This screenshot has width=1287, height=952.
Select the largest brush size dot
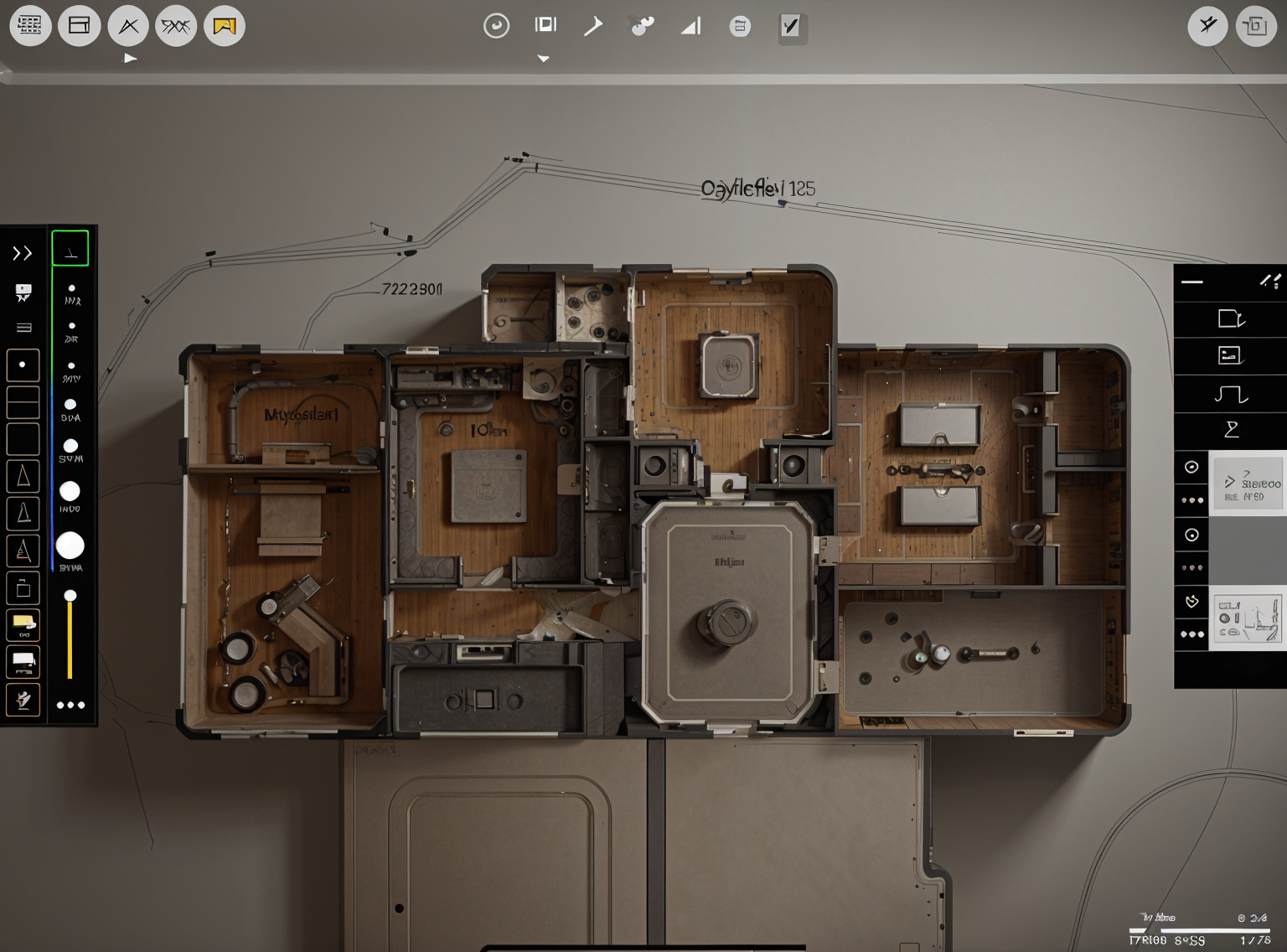(70, 546)
